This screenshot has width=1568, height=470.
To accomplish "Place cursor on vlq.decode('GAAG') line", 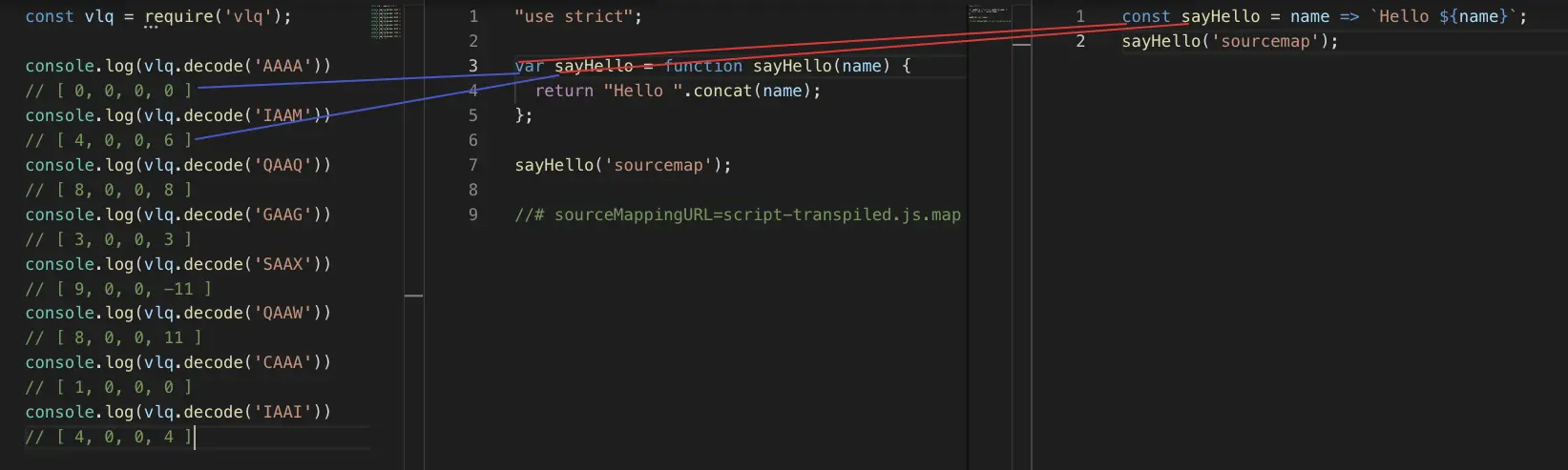I will pos(178,215).
